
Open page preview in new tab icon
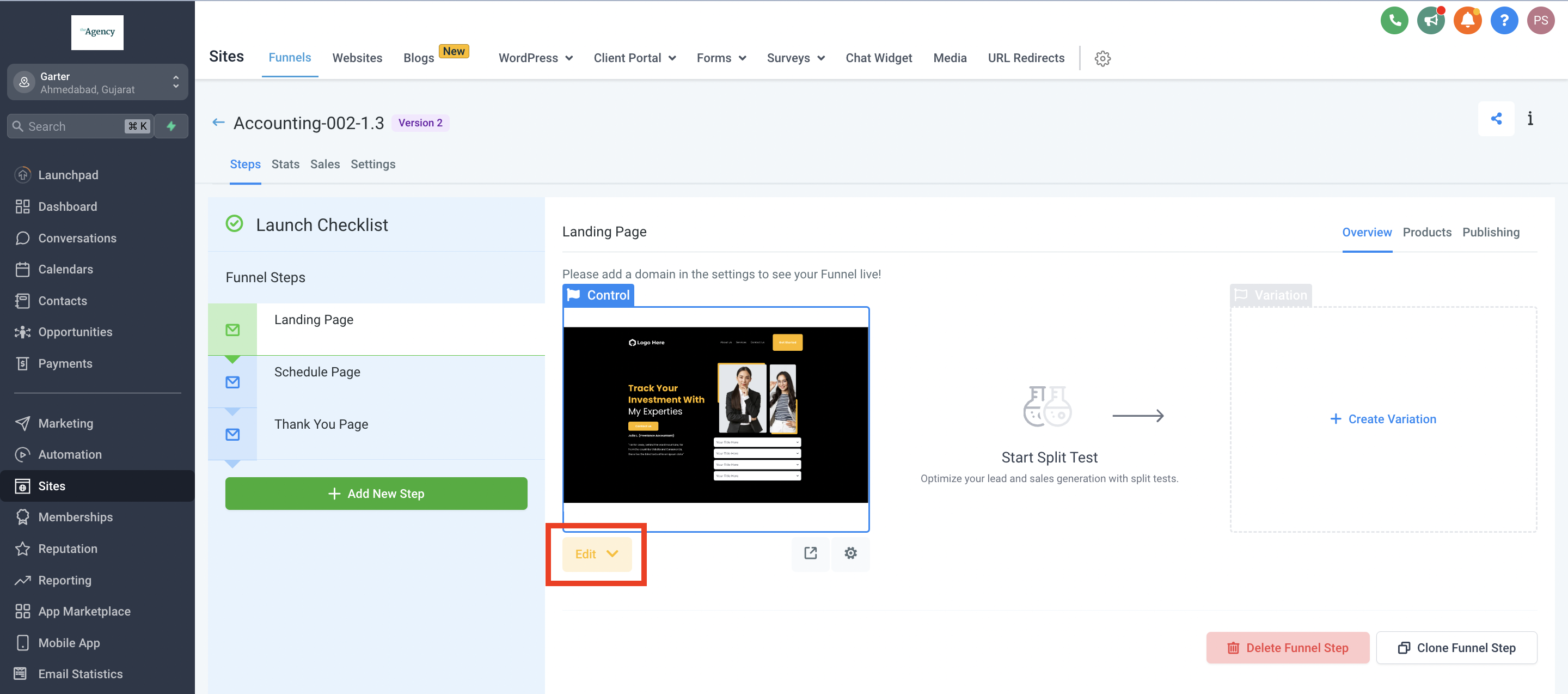[x=810, y=553]
